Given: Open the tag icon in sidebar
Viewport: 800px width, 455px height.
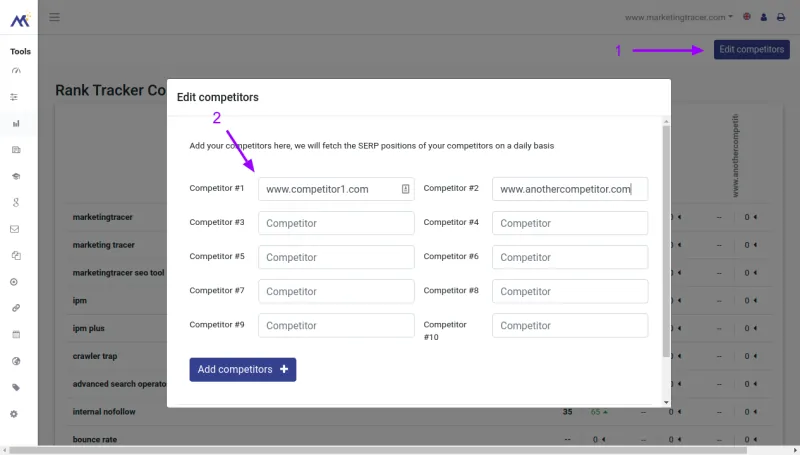Looking at the screenshot, I should point(16,388).
